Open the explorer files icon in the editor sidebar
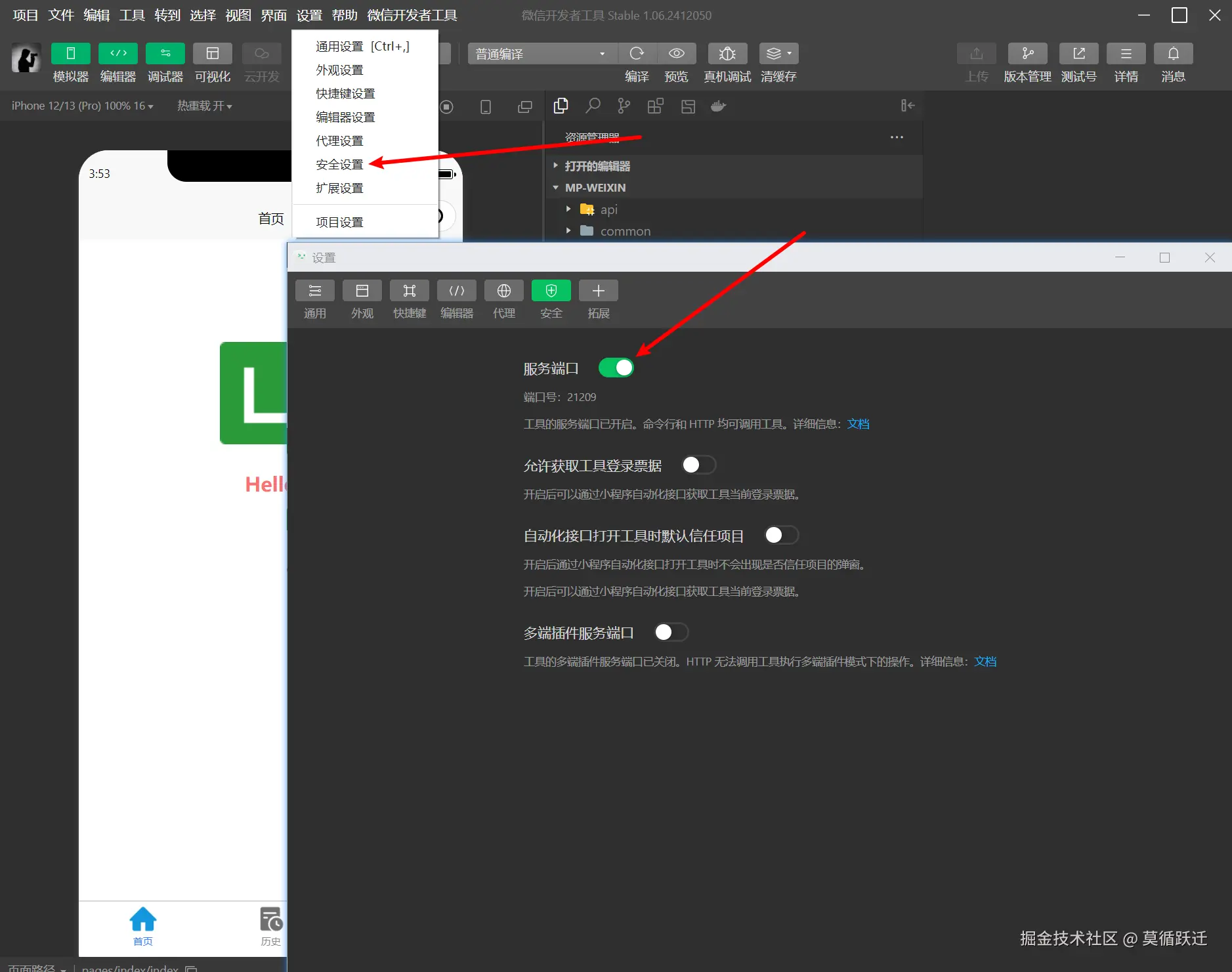The width and height of the screenshot is (1232, 972). (561, 106)
